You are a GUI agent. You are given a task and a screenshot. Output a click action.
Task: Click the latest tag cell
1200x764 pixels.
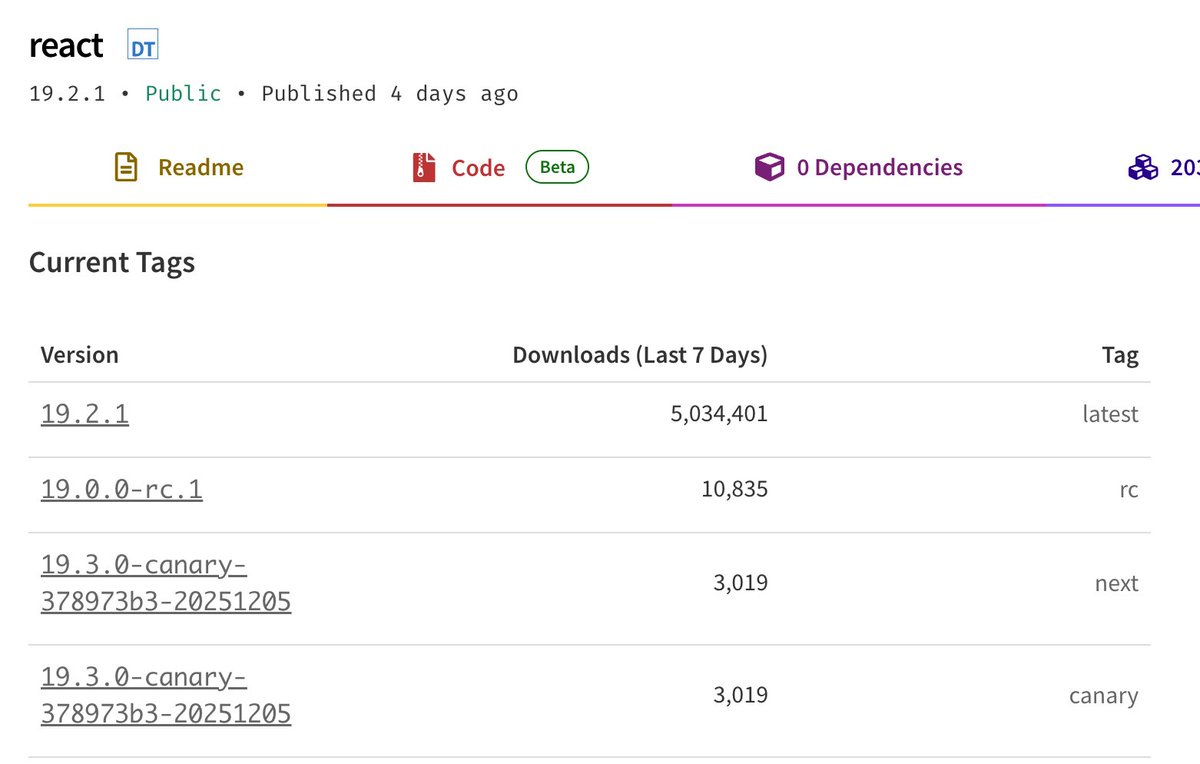click(x=1110, y=414)
